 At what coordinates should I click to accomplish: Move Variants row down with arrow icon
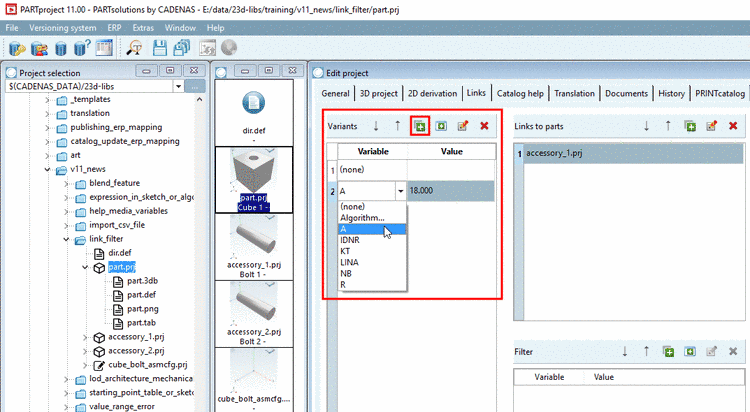376,126
